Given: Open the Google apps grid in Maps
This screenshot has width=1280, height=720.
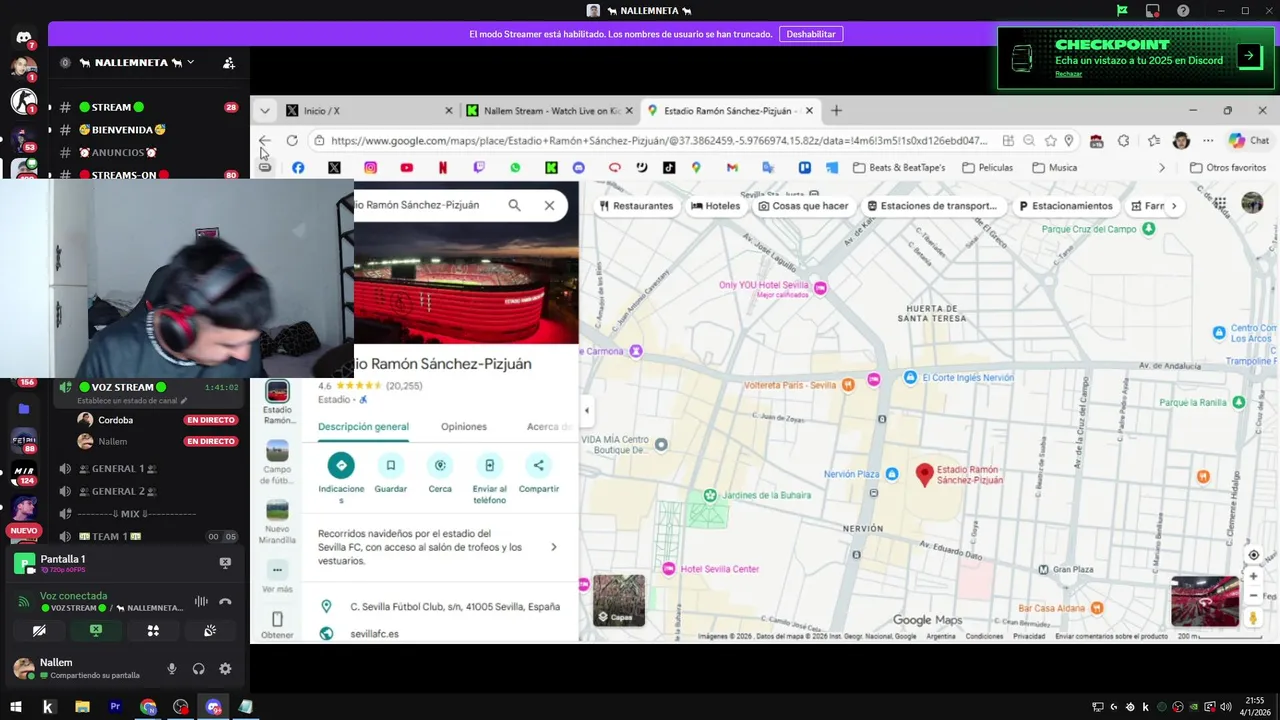Looking at the screenshot, I should (1220, 204).
